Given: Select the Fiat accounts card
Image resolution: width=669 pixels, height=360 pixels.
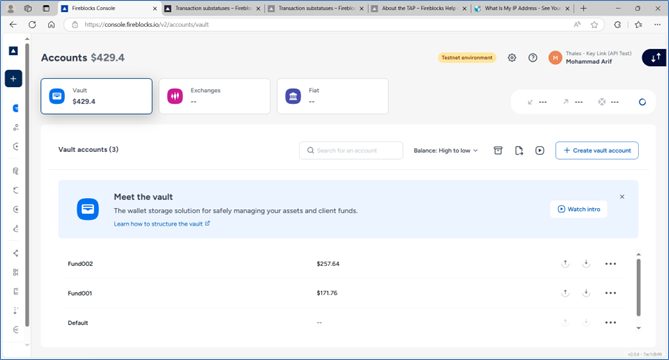Looking at the screenshot, I should tap(333, 96).
